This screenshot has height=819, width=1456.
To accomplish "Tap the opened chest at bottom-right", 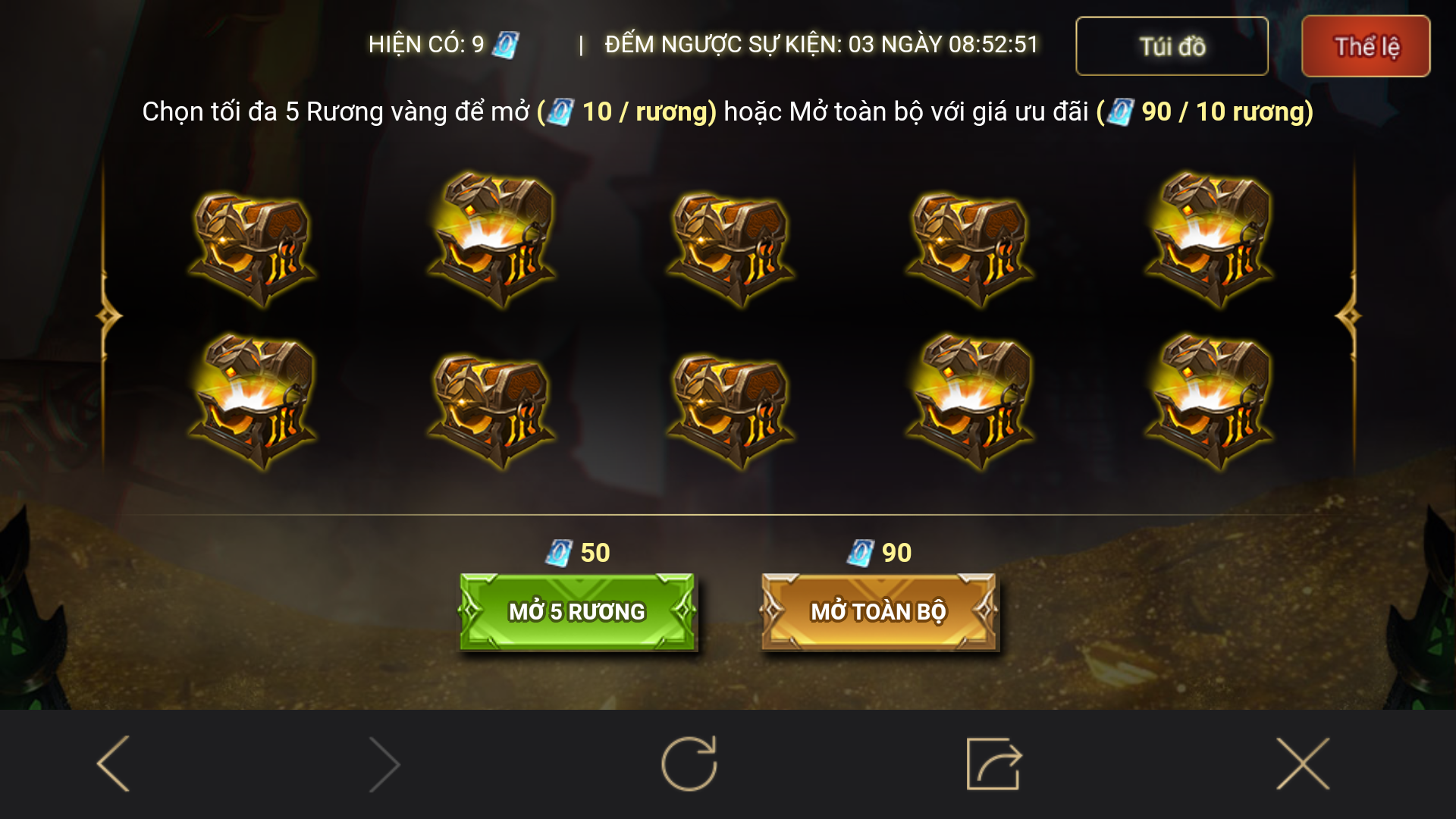I will coord(1209,402).
